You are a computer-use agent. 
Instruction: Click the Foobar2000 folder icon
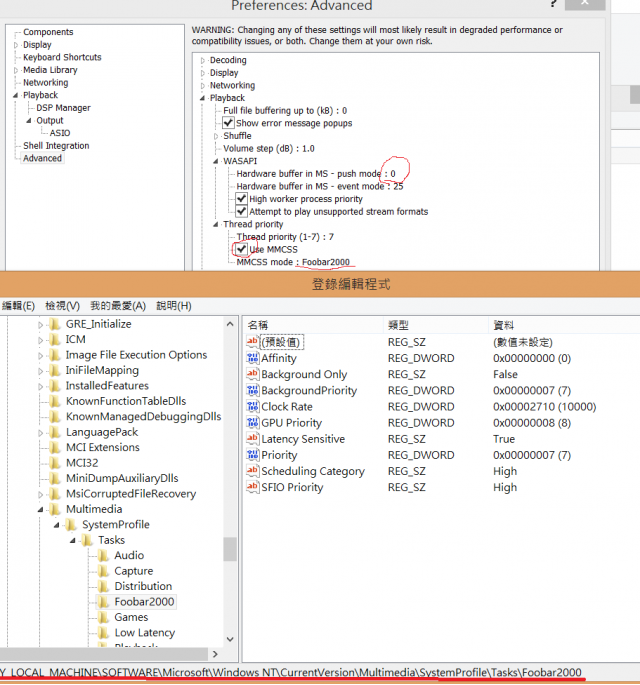(x=104, y=602)
